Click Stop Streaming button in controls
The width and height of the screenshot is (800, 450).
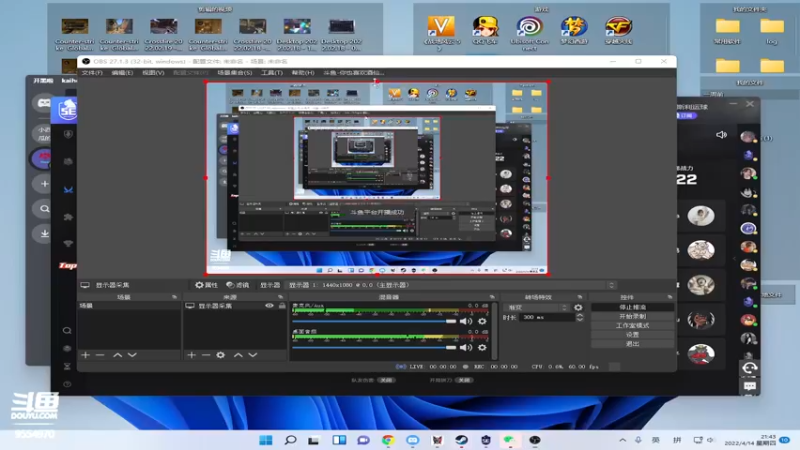pyautogui.click(x=632, y=307)
